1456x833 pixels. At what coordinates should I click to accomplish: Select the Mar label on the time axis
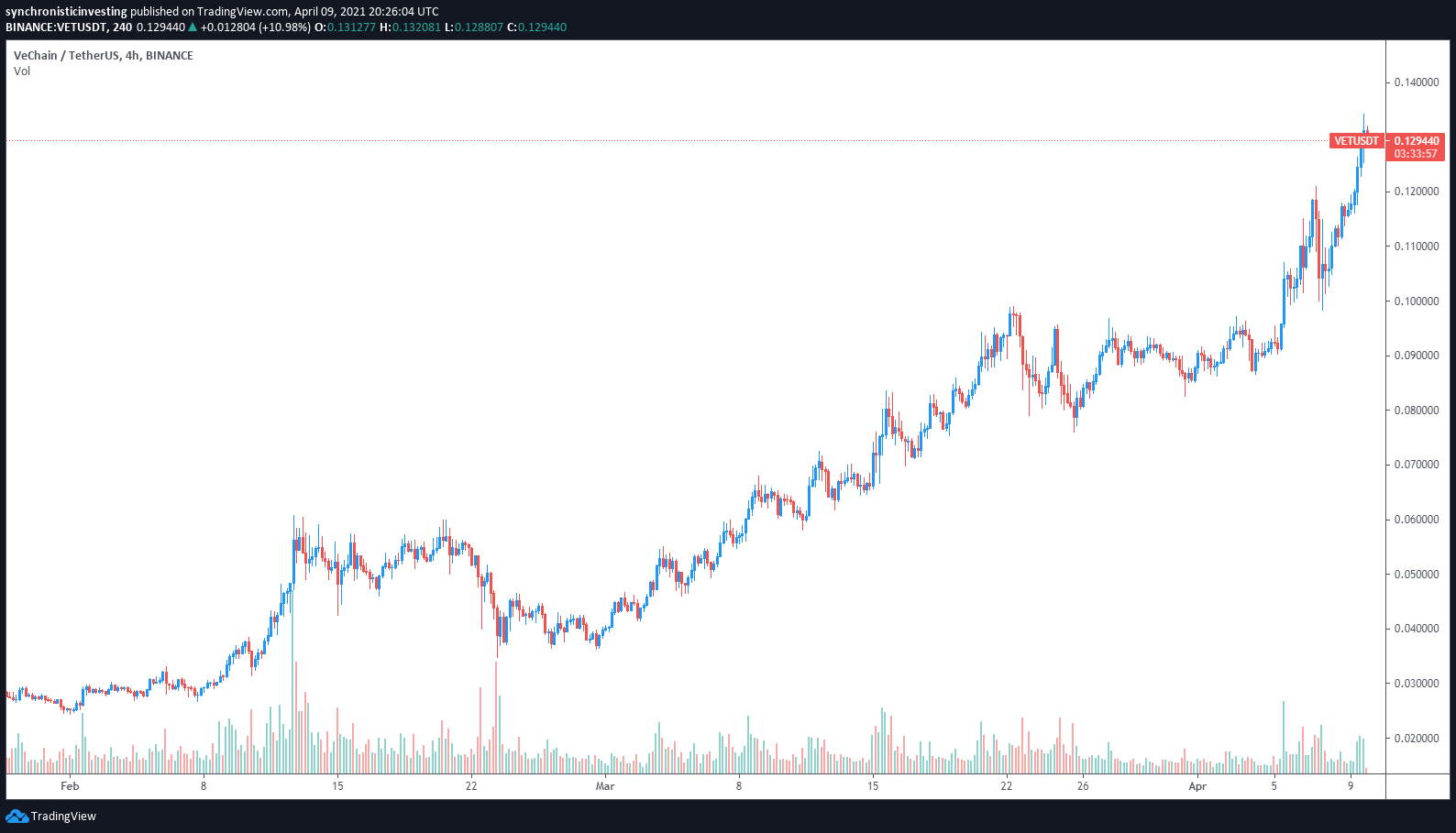click(605, 786)
